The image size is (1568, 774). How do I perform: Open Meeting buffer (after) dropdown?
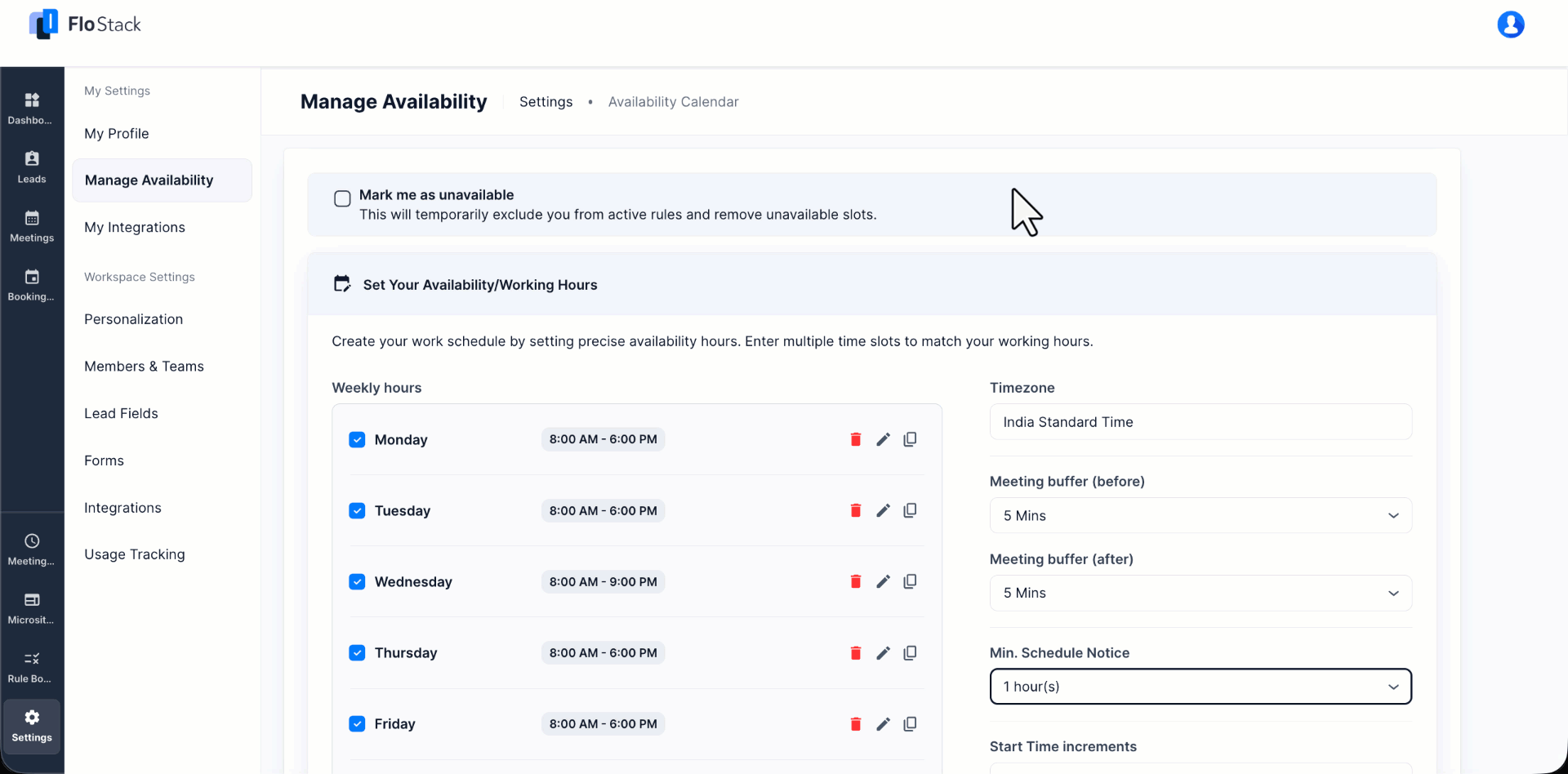click(x=1200, y=593)
